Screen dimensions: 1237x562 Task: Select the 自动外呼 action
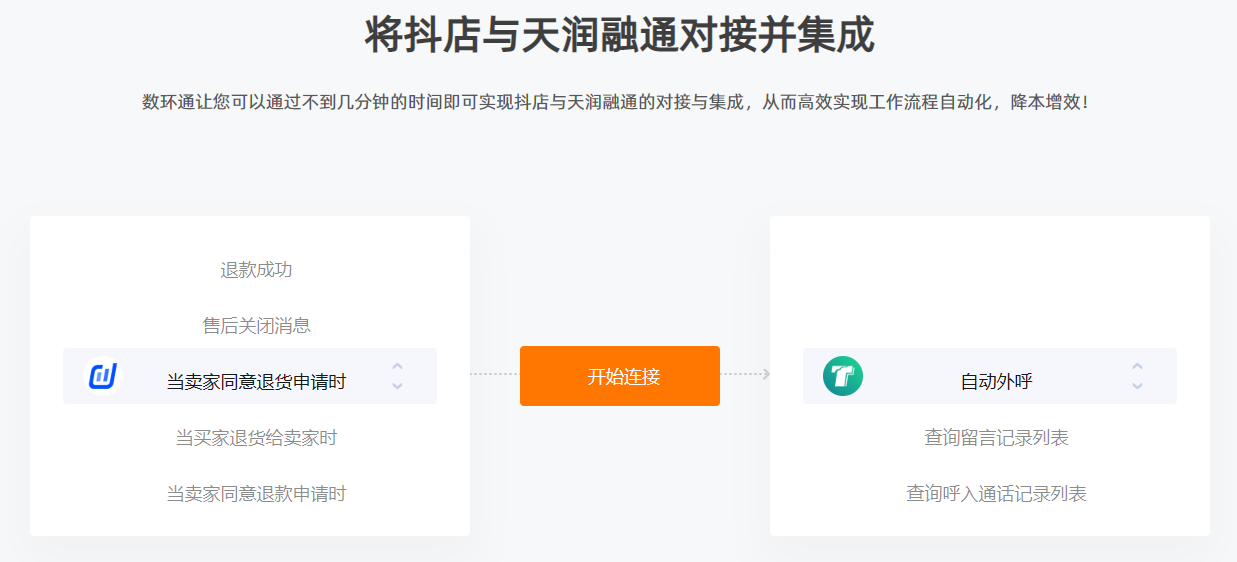coord(996,382)
